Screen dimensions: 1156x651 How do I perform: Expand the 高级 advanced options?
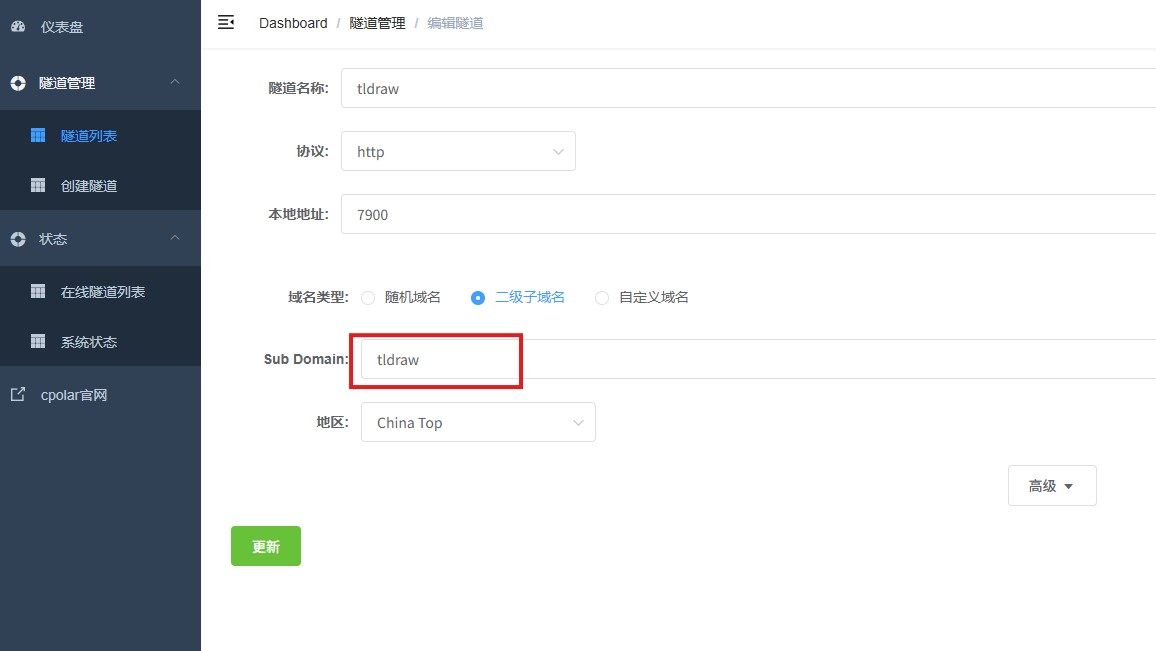pos(1051,486)
